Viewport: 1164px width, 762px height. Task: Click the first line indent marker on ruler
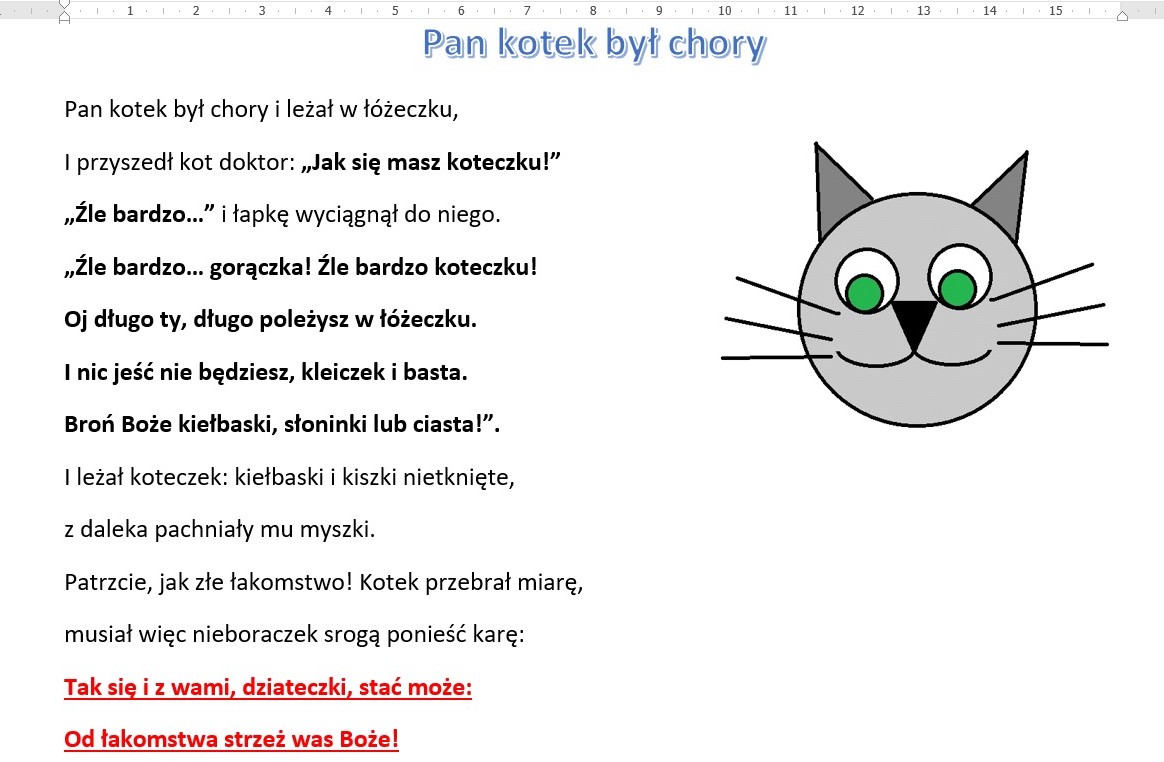coord(65,5)
